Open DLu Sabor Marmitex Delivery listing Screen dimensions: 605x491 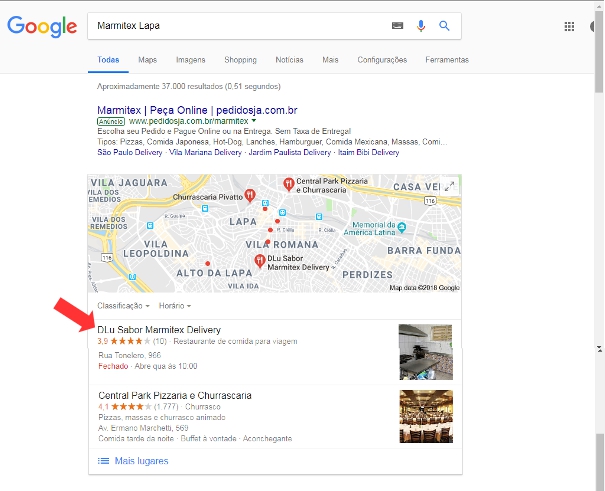coord(159,330)
